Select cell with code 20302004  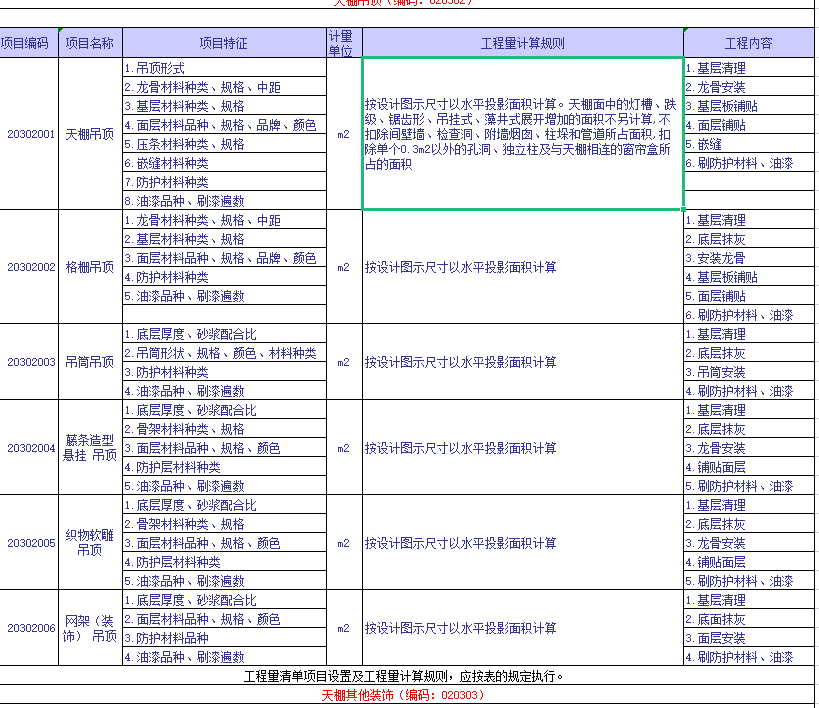[x=29, y=448]
